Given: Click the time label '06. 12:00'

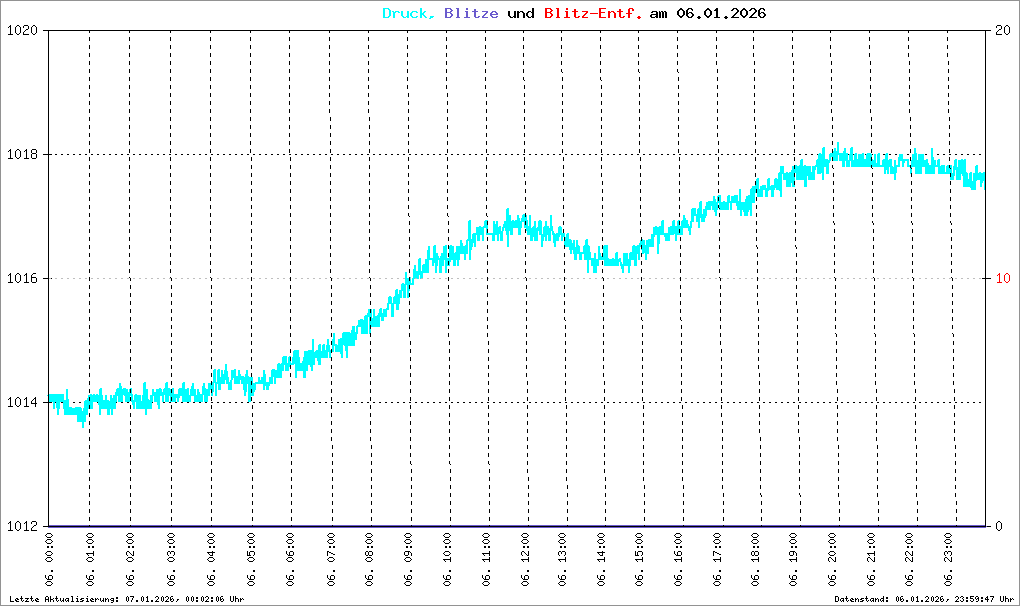Looking at the screenshot, I should coord(526,560).
